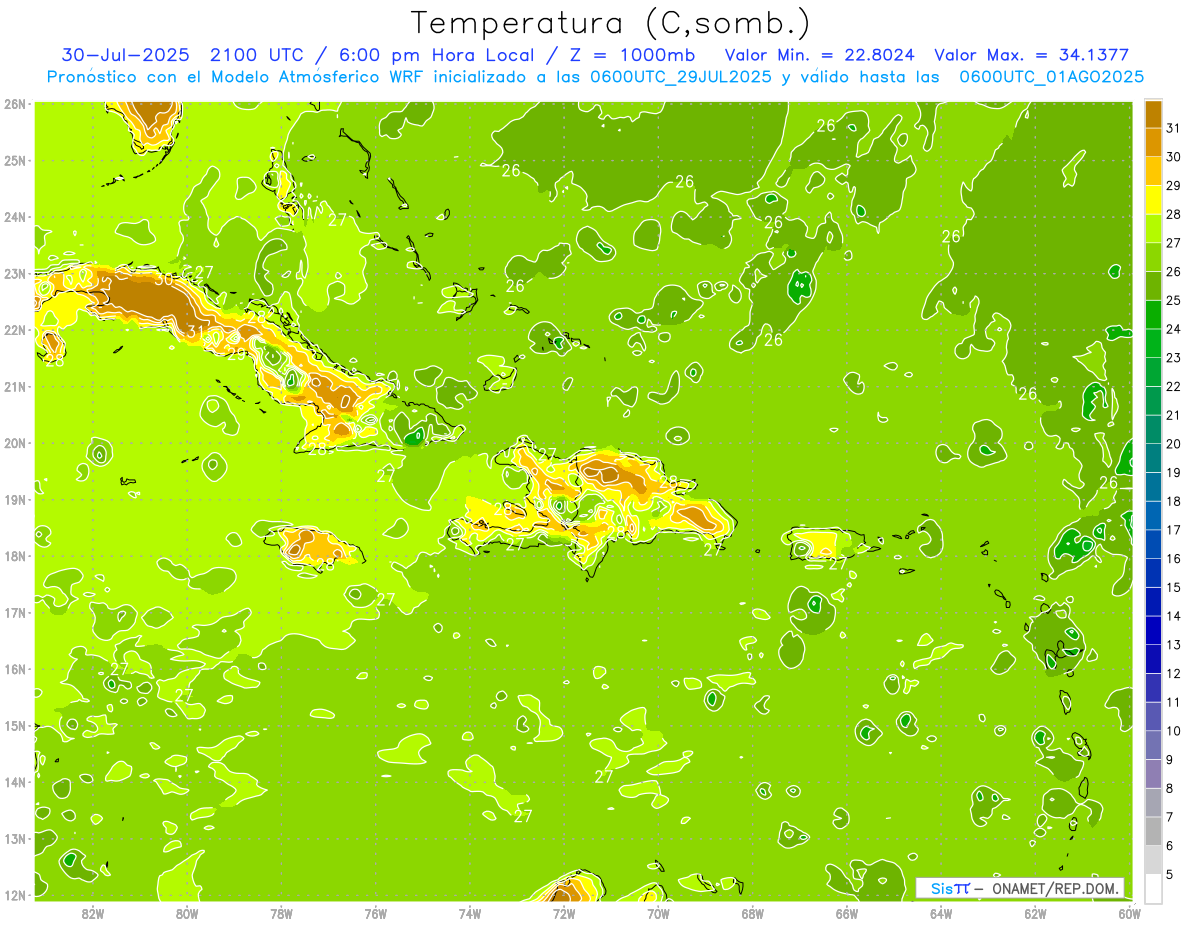Click the legend color band above 31
This screenshot has width=1200, height=927.
[1154, 113]
